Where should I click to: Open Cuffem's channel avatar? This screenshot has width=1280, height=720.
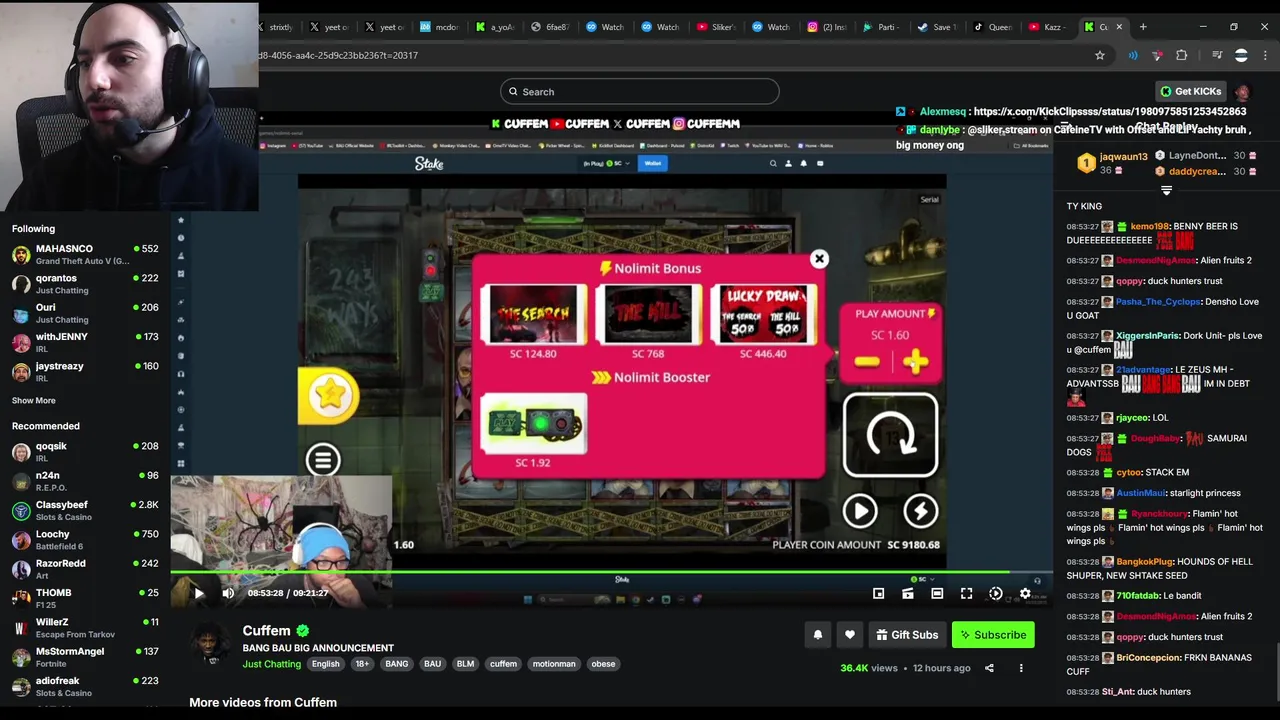click(x=210, y=644)
